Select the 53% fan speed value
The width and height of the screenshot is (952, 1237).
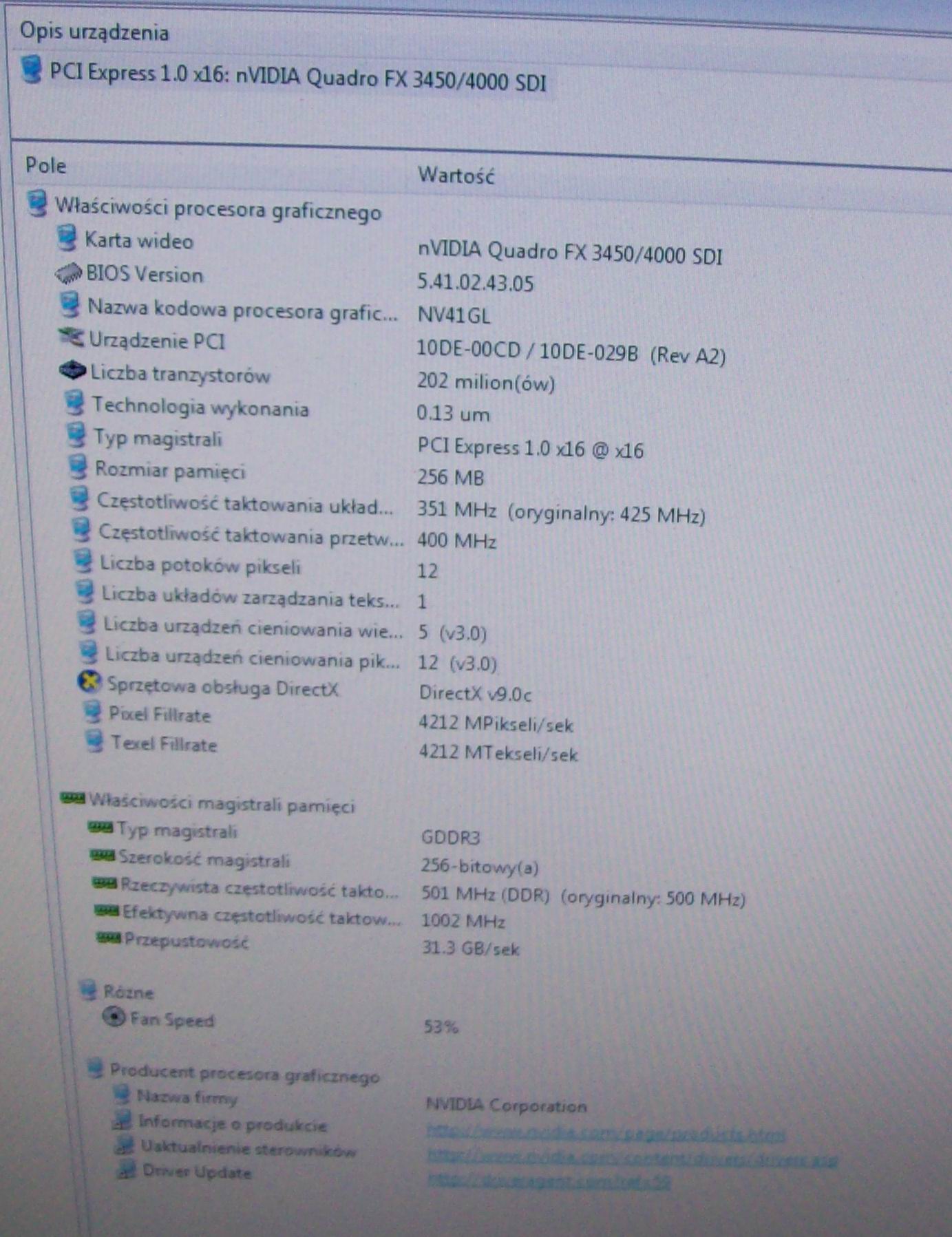click(441, 1027)
